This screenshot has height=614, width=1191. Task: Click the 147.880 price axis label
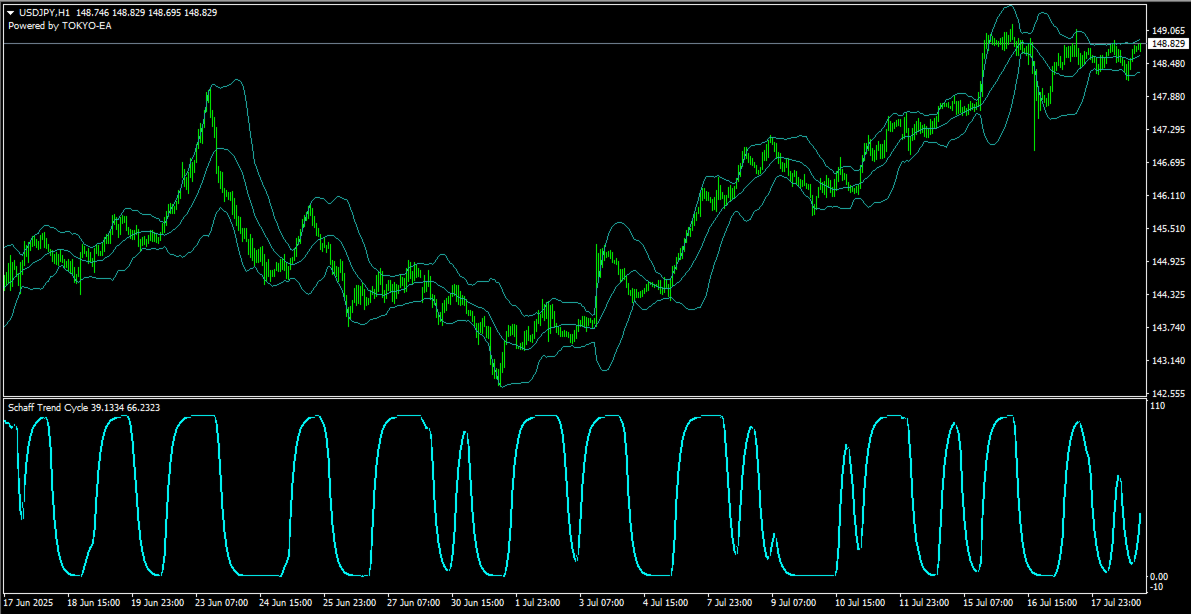[x=1168, y=97]
